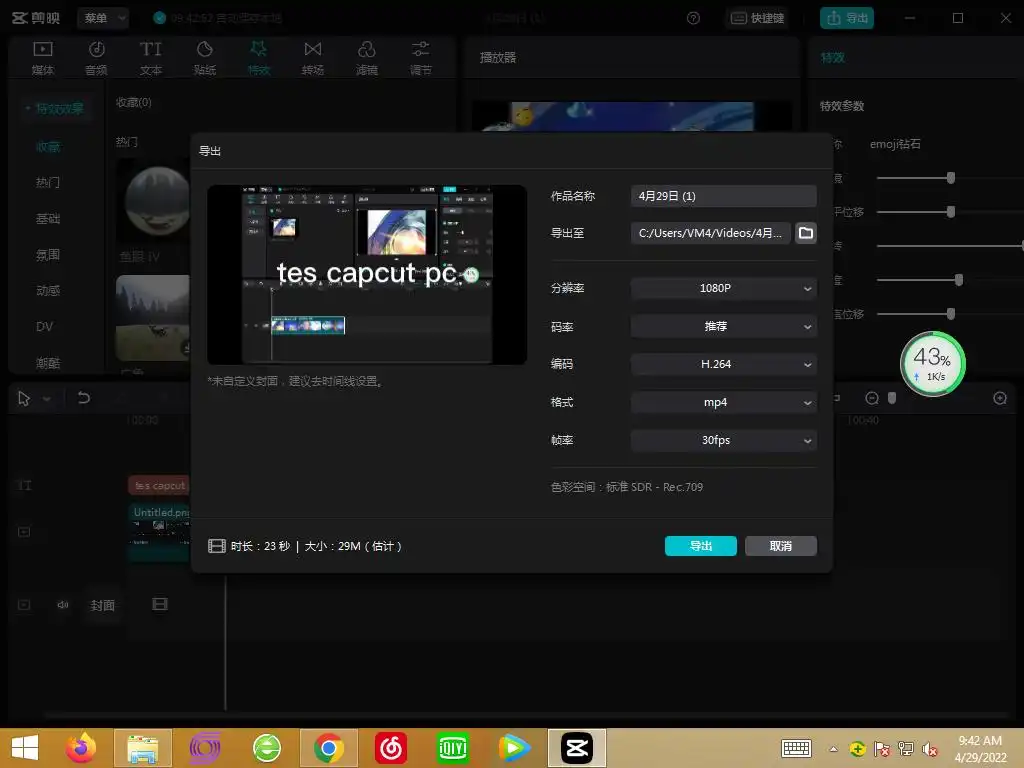Click the blue 导出 button in export dialog
Image resolution: width=1024 pixels, height=768 pixels.
point(700,546)
